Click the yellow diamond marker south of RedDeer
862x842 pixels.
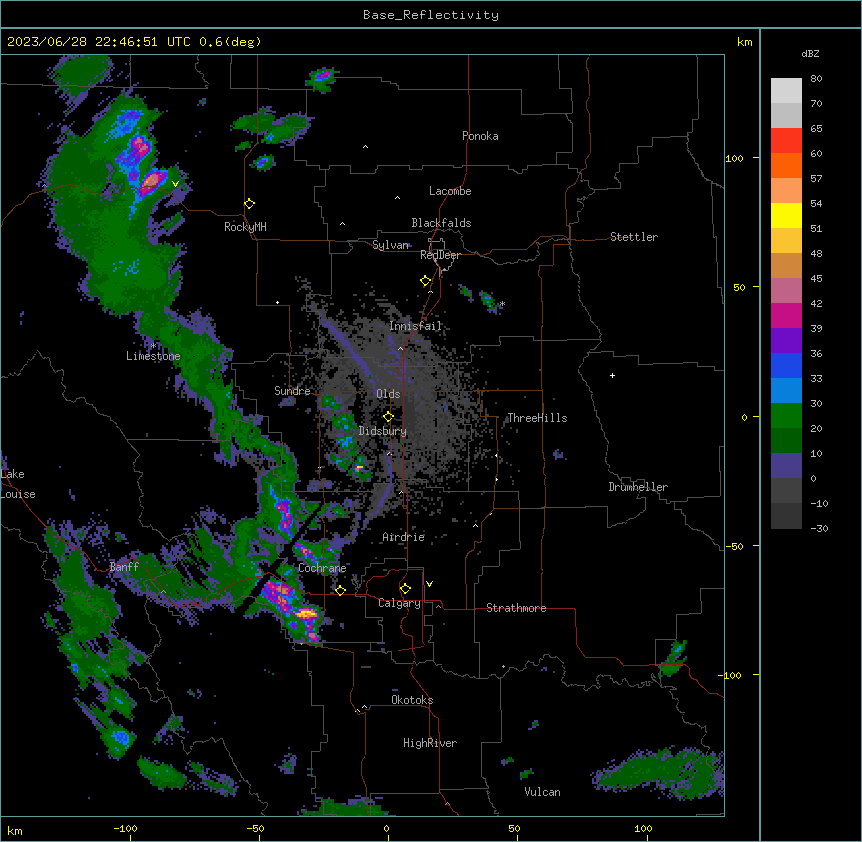[426, 281]
